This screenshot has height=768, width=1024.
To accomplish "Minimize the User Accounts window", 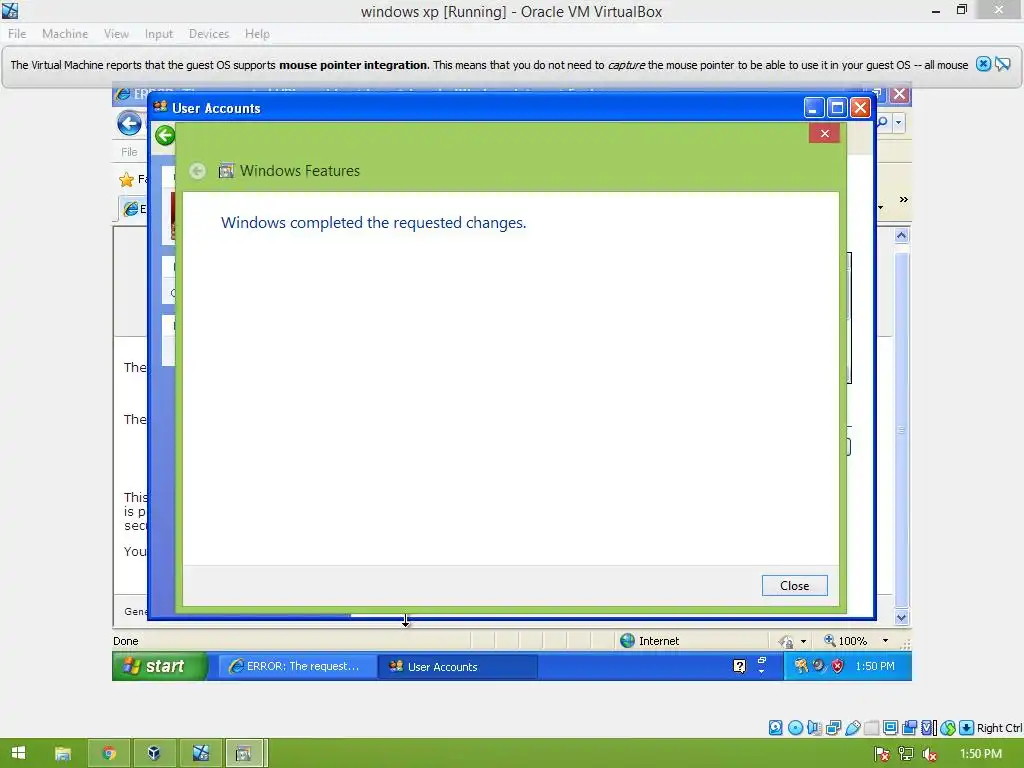I will [x=814, y=108].
